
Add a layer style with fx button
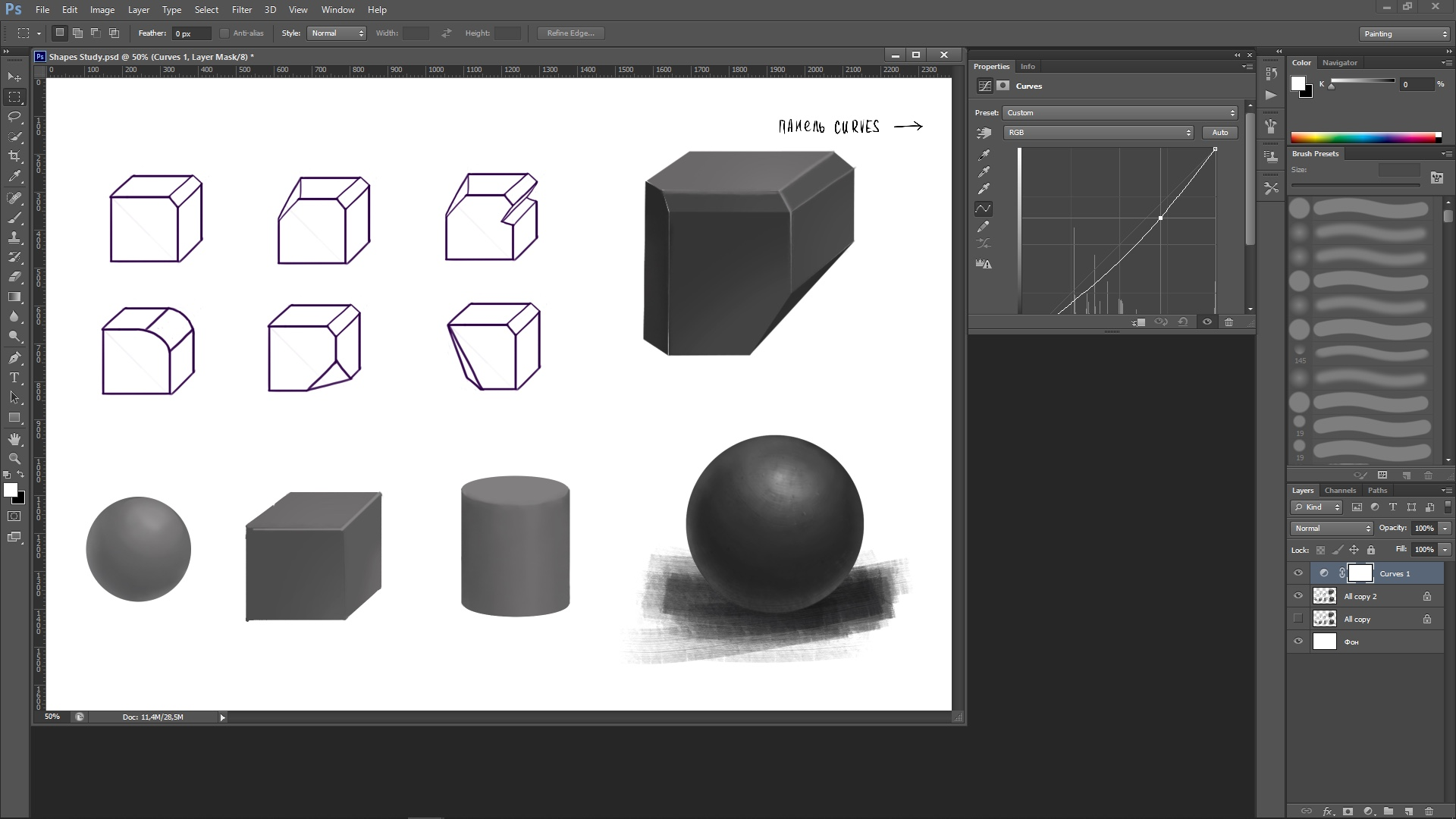[1328, 811]
